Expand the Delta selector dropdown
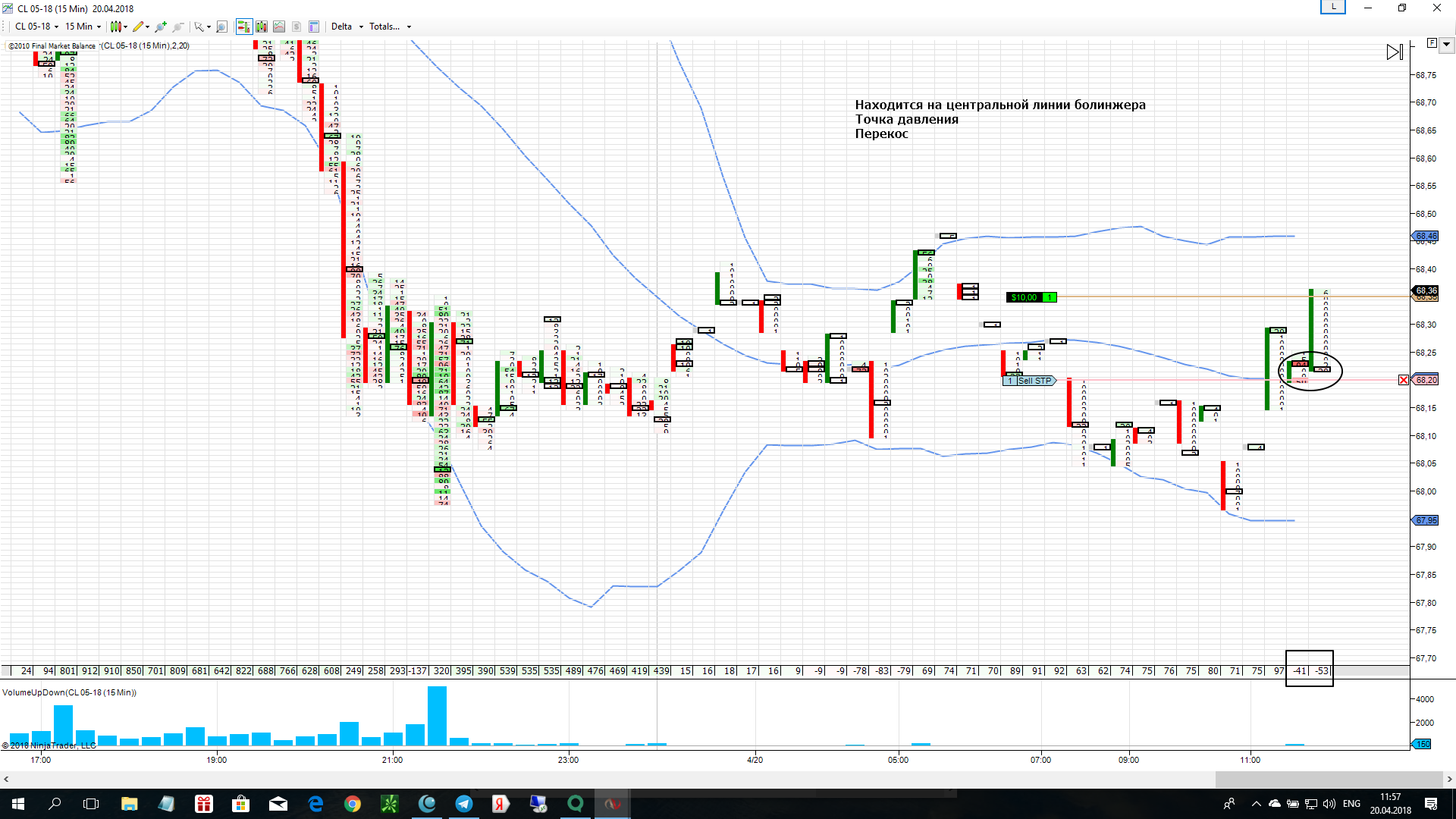 (x=361, y=27)
